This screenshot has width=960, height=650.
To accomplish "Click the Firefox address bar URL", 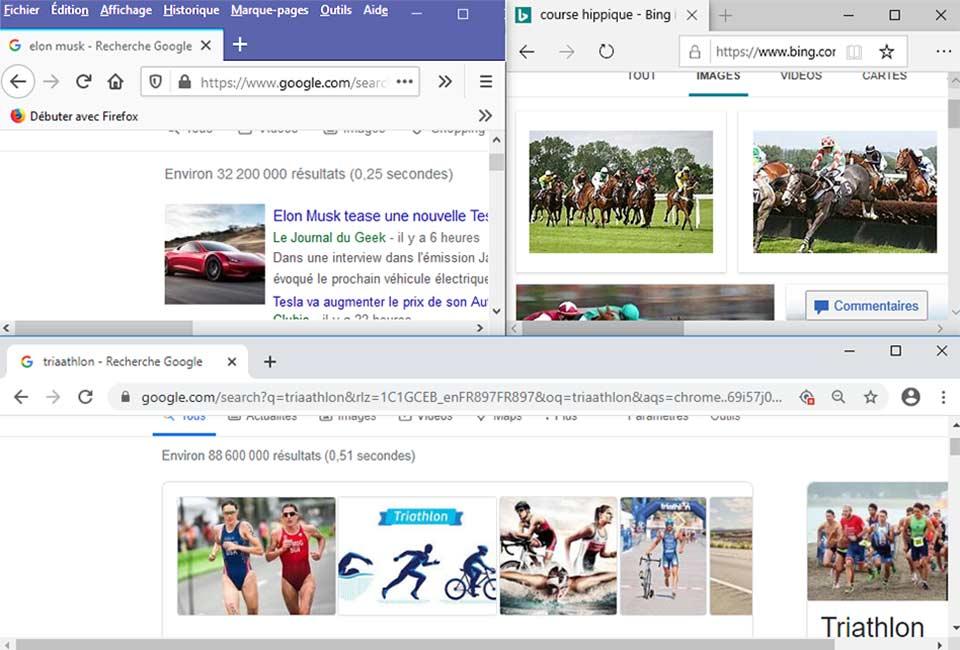I will 293,83.
